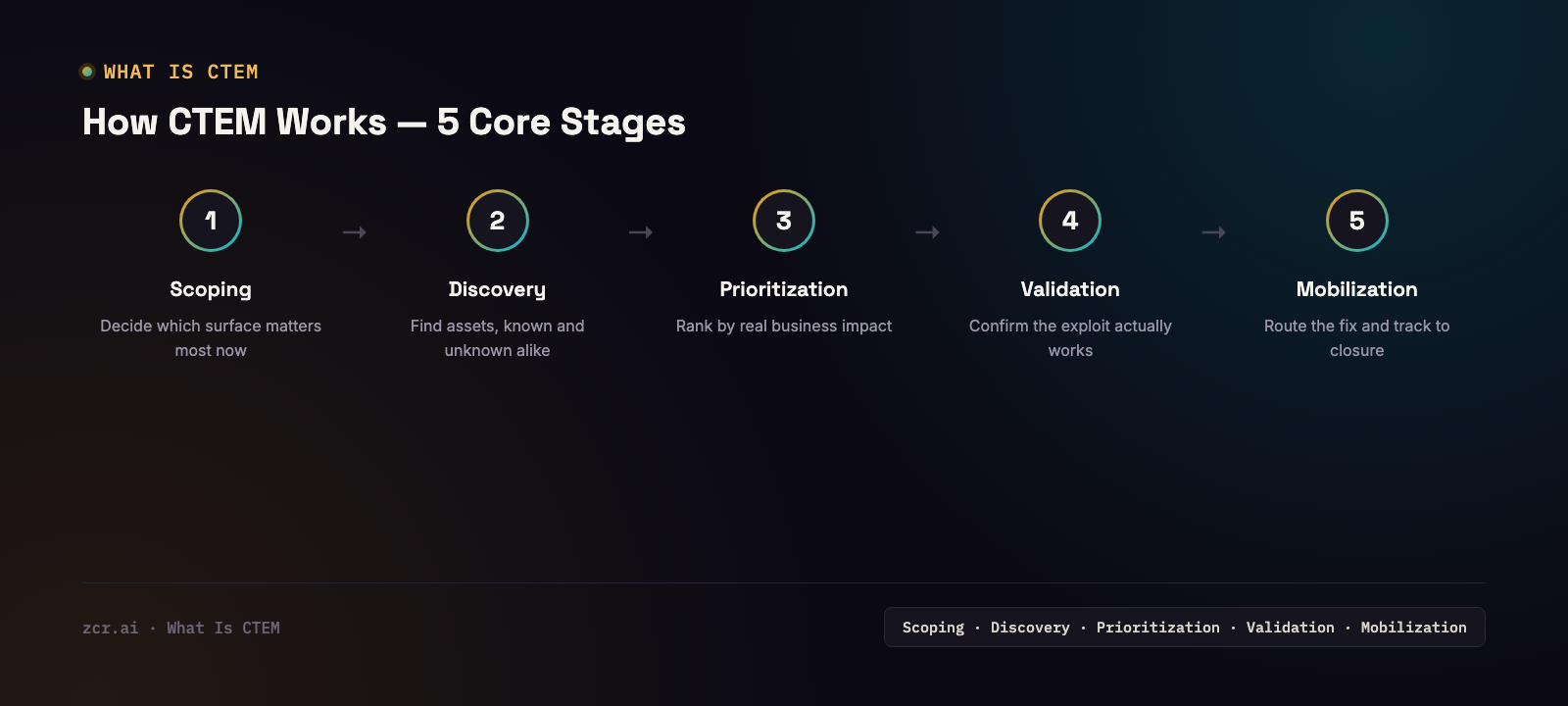Select "Scoping" in the footer stage strip
This screenshot has height=706, width=1568.
933,628
